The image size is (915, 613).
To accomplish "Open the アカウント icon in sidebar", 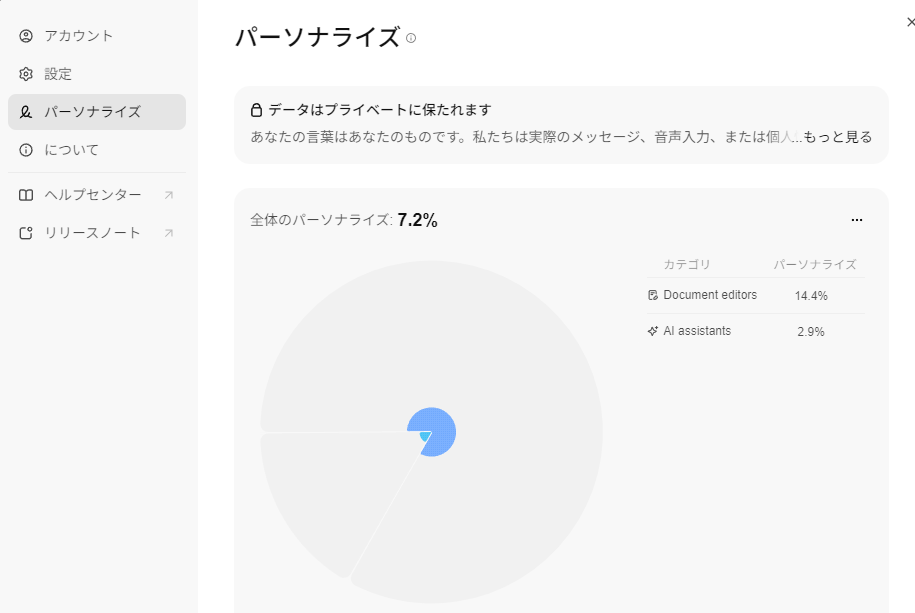I will [x=26, y=36].
